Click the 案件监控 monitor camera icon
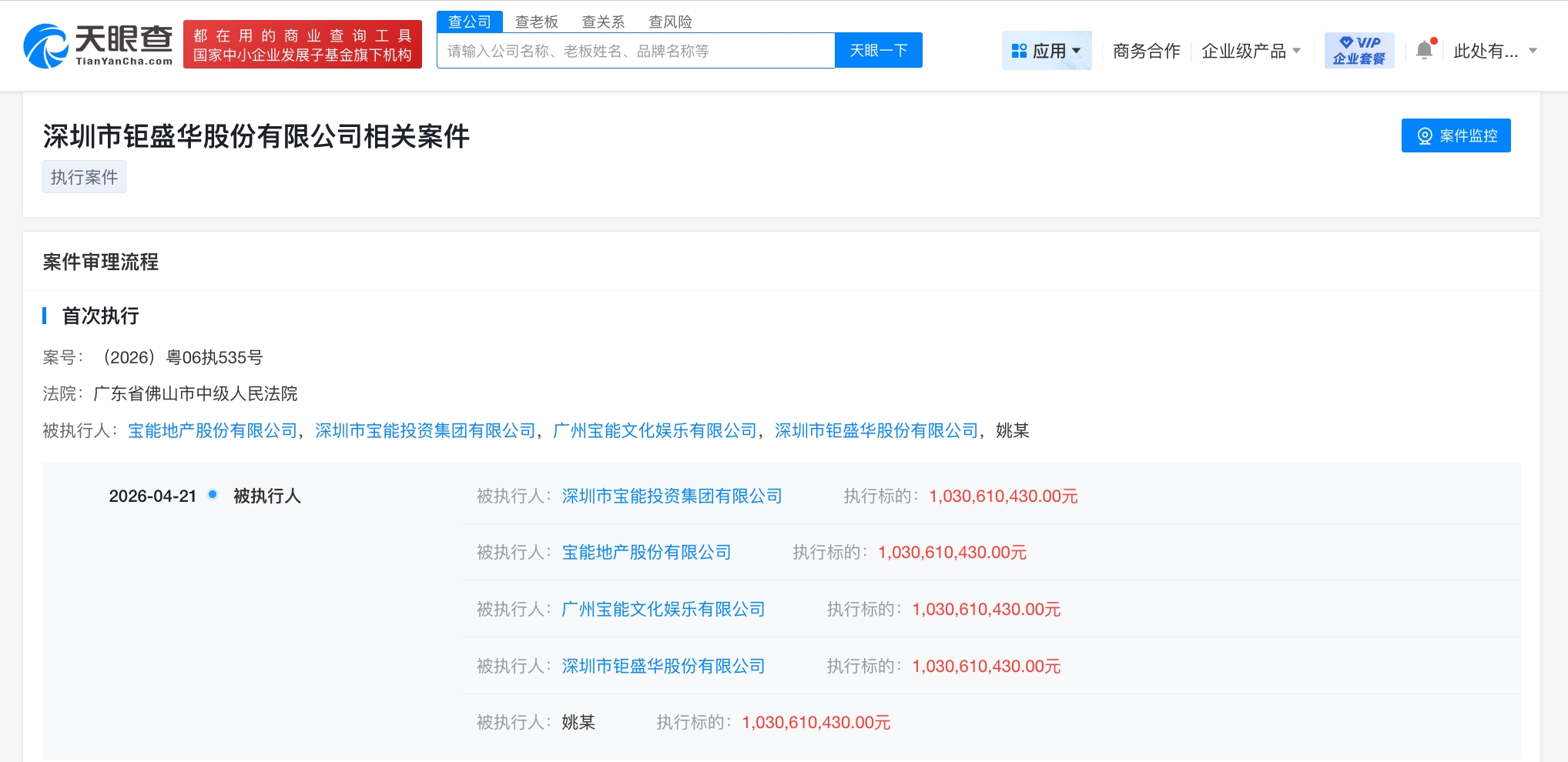 [1425, 135]
